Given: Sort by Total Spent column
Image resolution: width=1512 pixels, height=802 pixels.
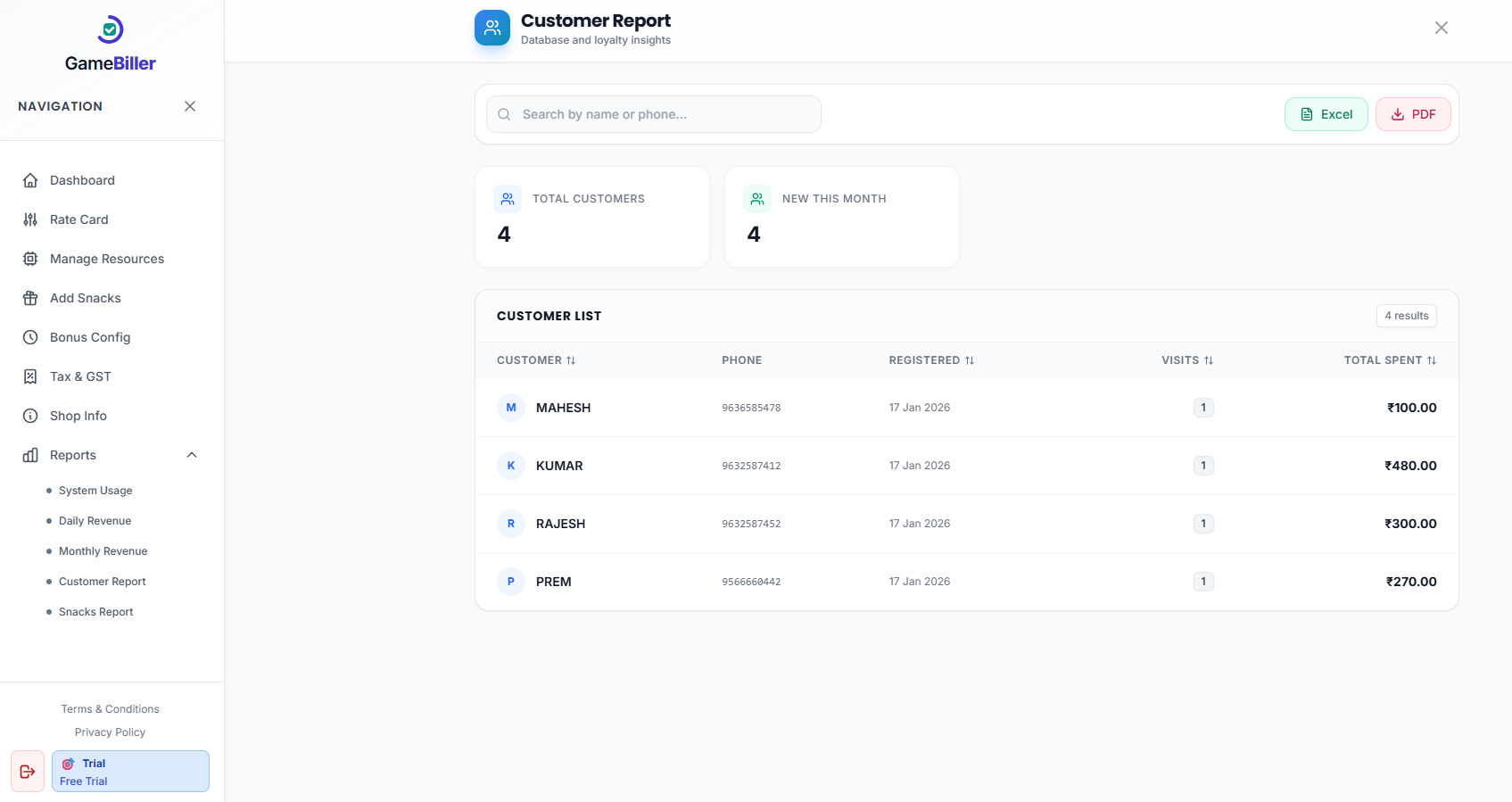Looking at the screenshot, I should click(x=1390, y=360).
